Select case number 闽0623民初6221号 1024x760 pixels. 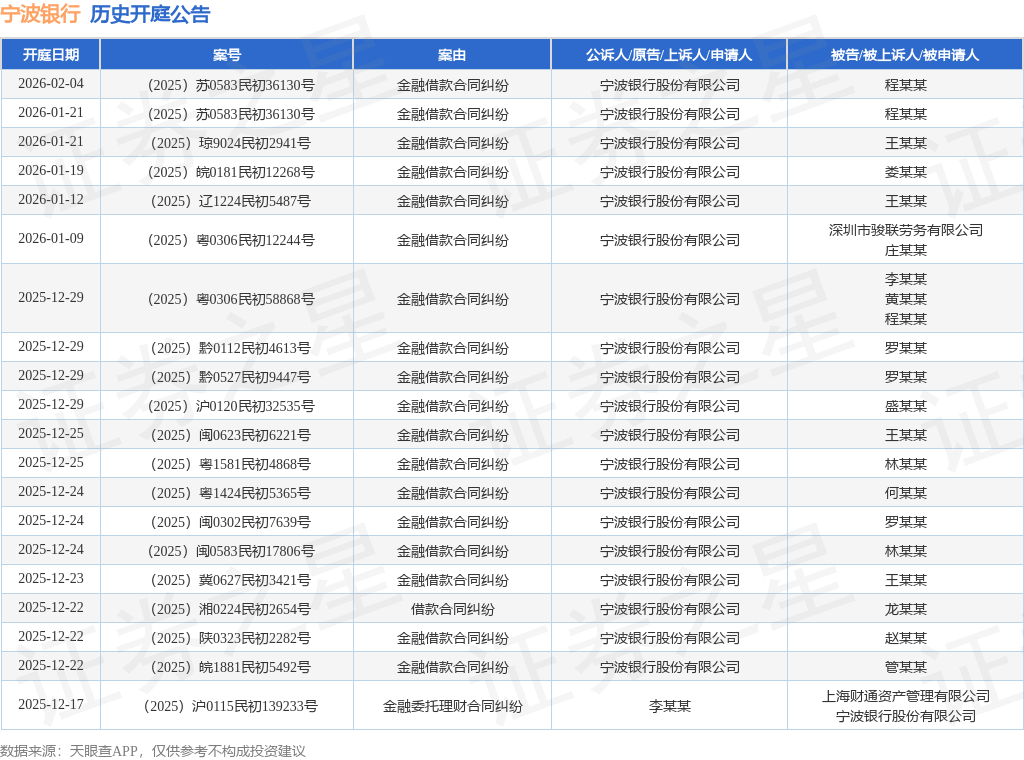231,435
